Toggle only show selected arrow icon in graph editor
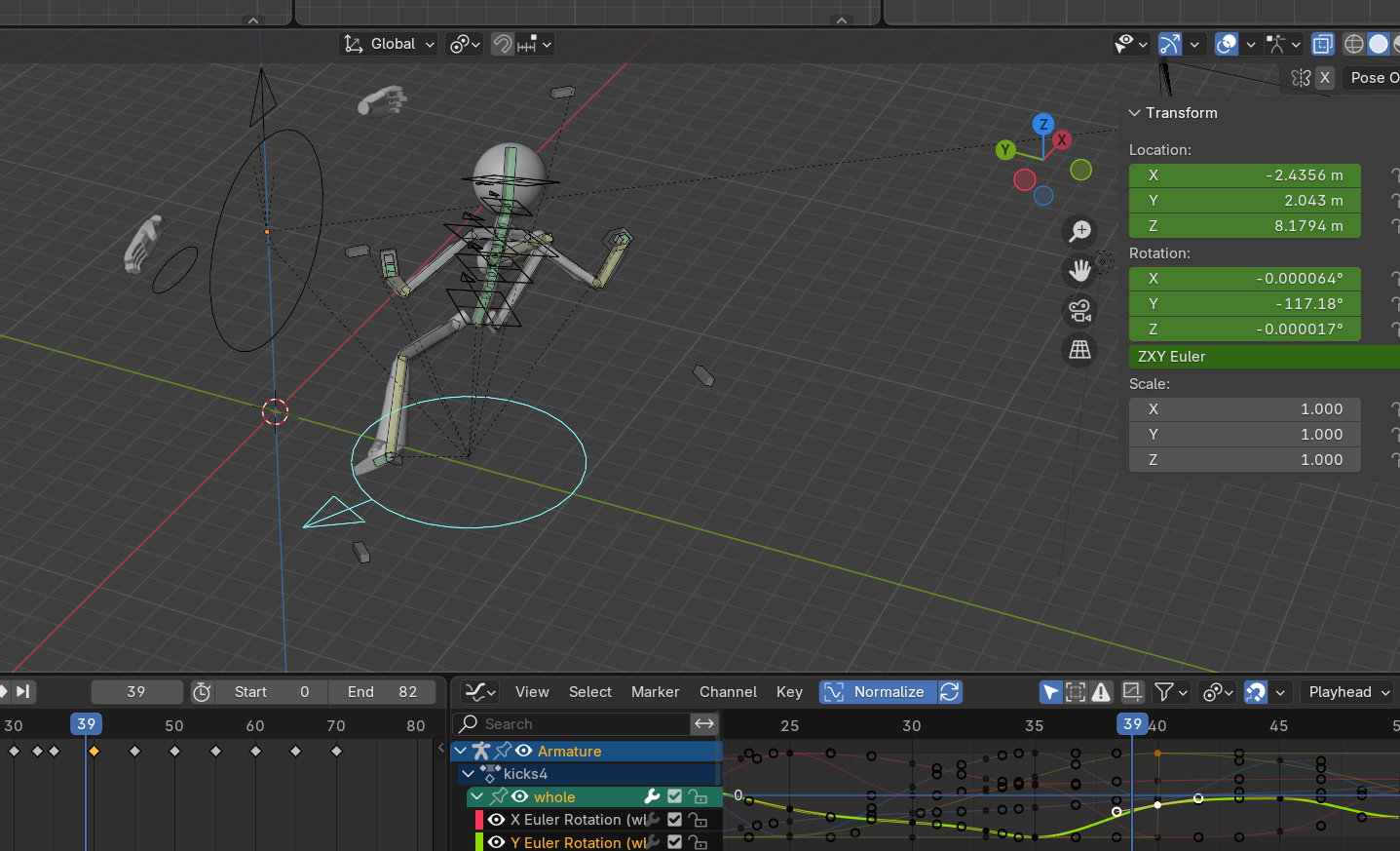 (x=1050, y=692)
